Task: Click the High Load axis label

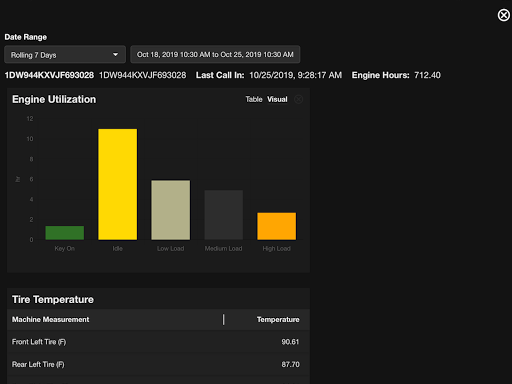Action: [x=276, y=249]
